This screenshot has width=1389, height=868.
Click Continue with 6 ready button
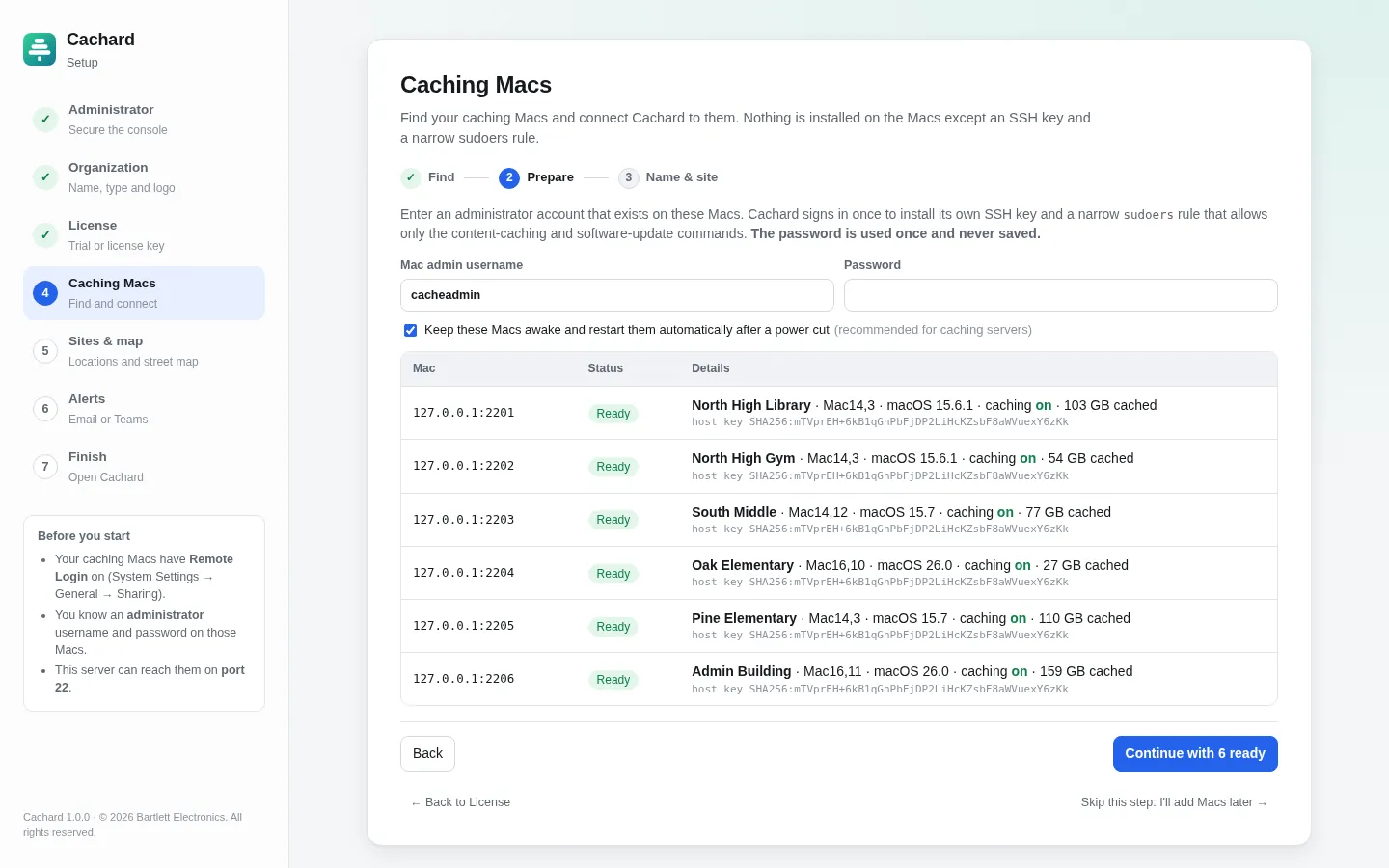click(1195, 754)
